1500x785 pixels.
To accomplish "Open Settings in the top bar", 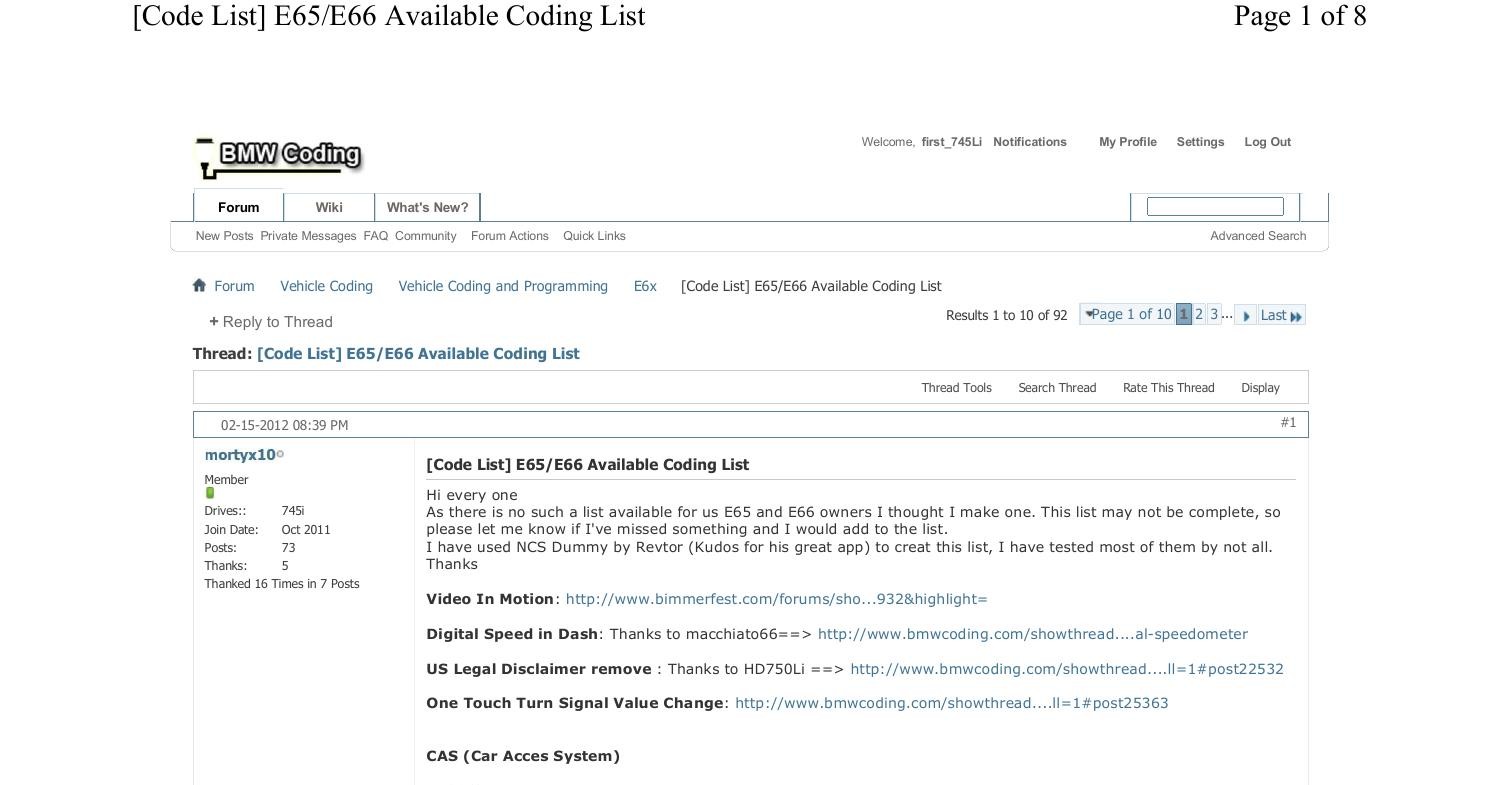I will (1200, 142).
